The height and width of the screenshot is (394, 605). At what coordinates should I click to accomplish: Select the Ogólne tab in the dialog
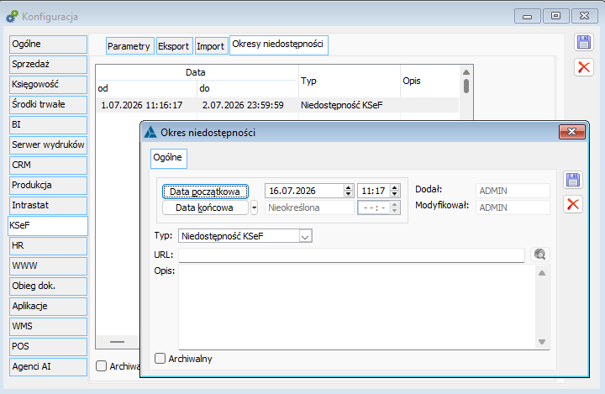tap(169, 158)
